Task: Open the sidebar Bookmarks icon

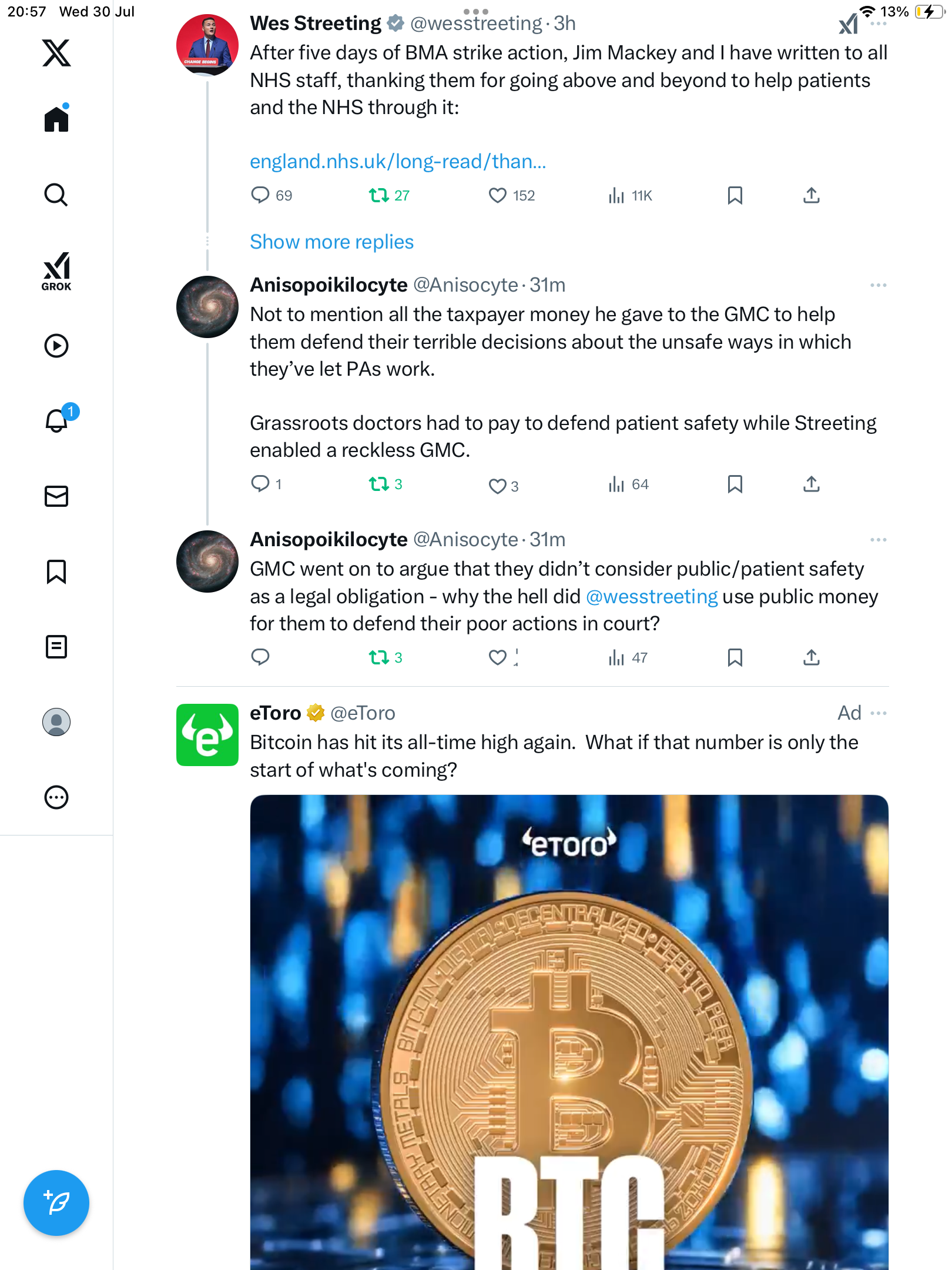Action: tap(56, 571)
